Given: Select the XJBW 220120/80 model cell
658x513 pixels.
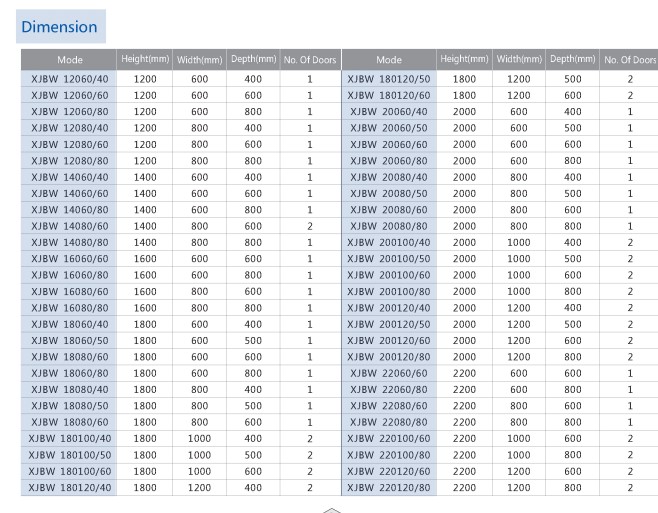Looking at the screenshot, I should point(389,487).
